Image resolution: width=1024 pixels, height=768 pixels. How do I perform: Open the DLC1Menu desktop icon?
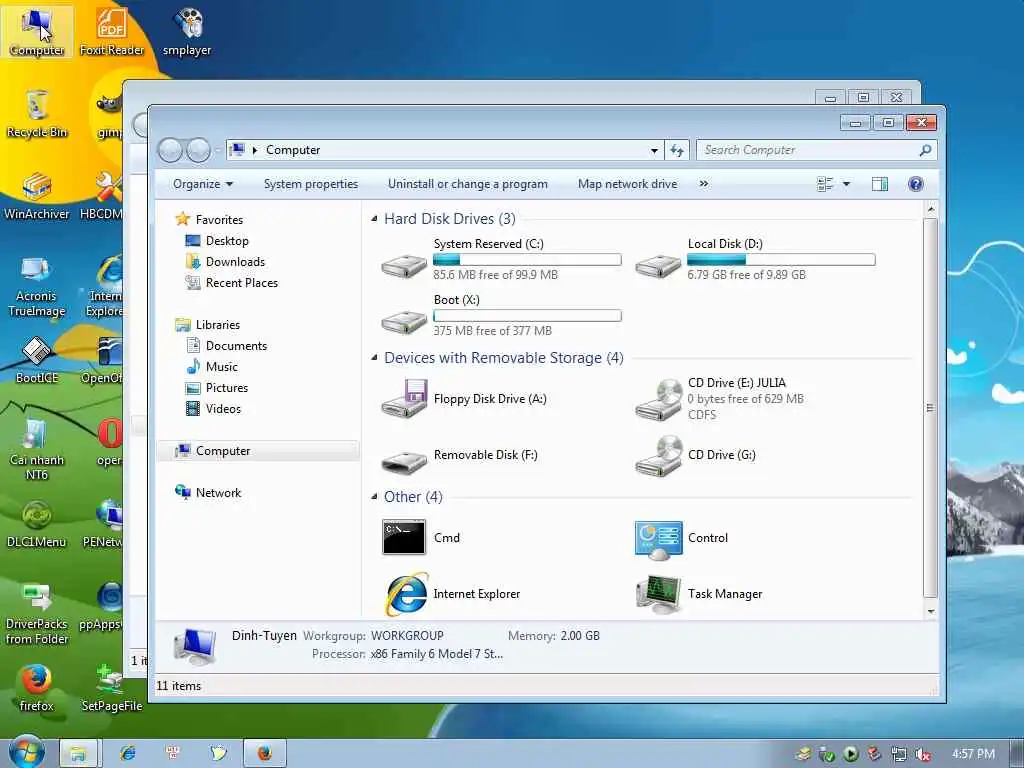click(37, 524)
